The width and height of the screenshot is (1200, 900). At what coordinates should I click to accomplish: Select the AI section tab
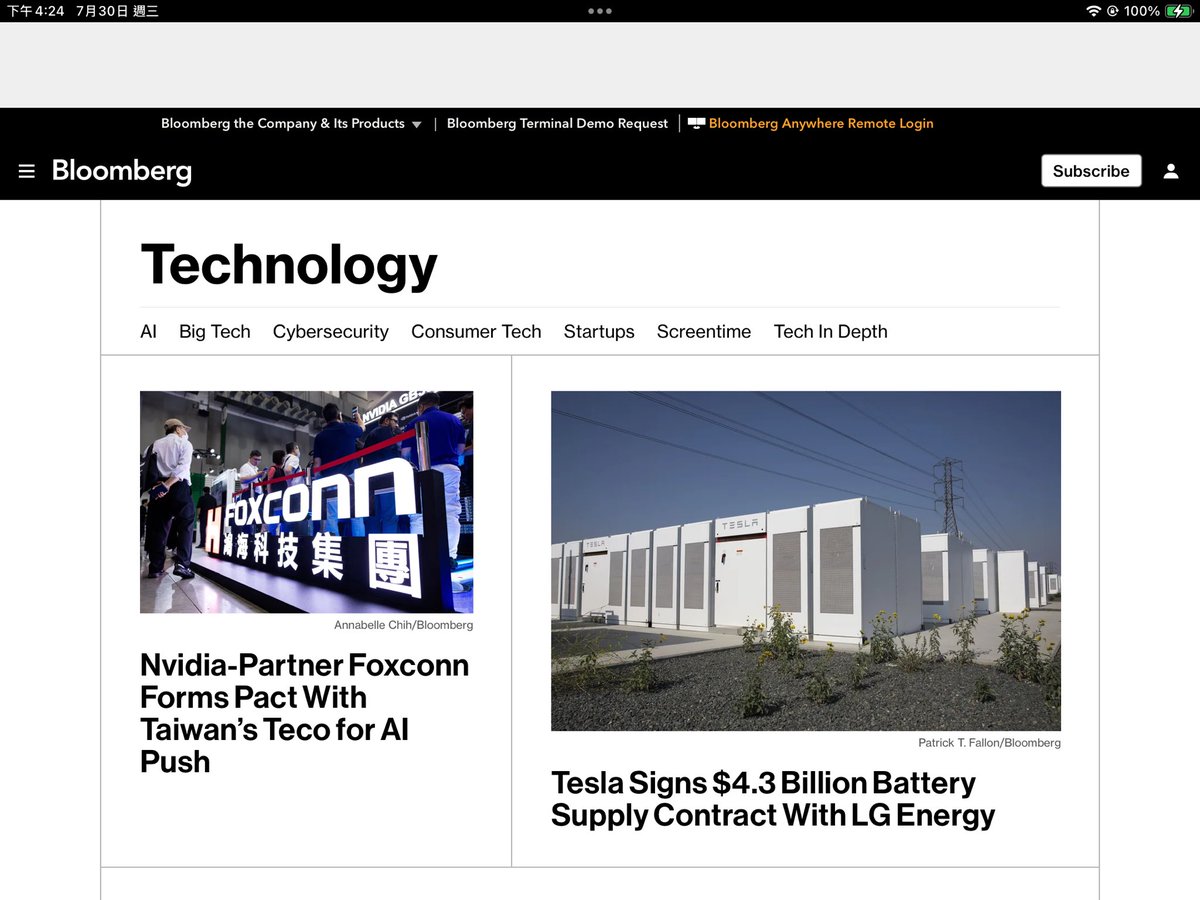coord(149,332)
